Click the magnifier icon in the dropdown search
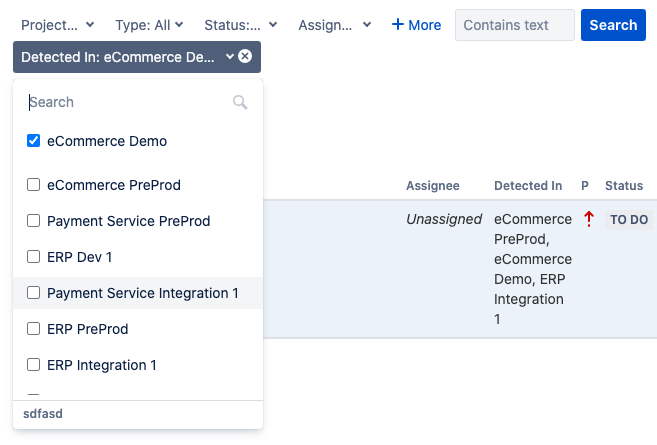The height and width of the screenshot is (445, 657). pos(240,102)
